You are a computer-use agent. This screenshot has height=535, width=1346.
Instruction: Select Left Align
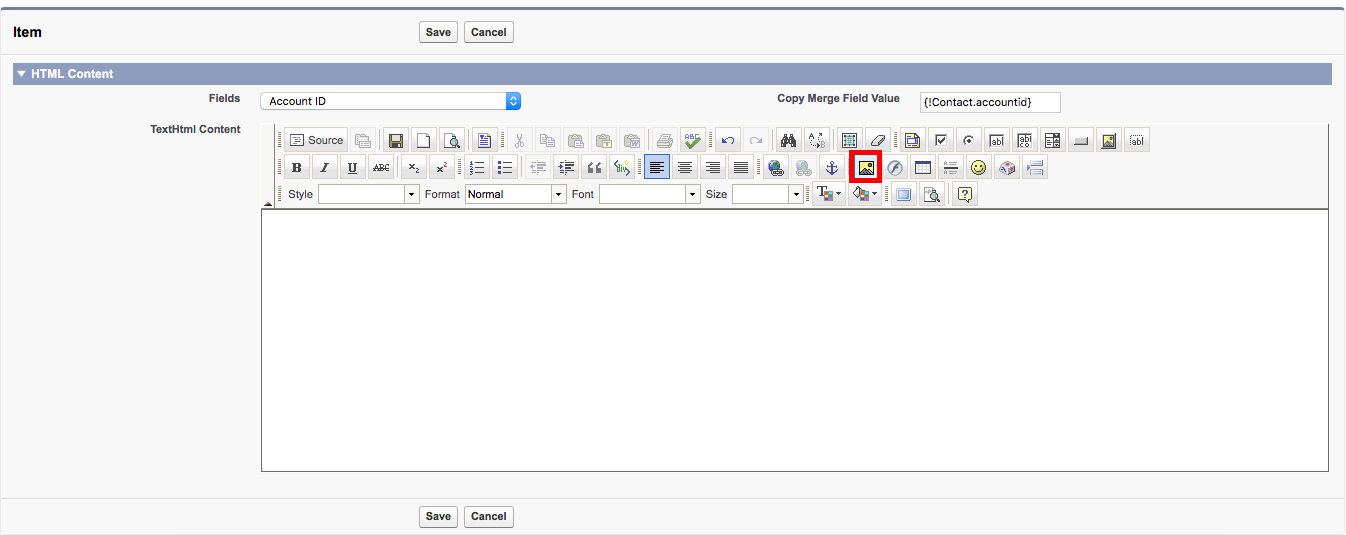point(656,167)
